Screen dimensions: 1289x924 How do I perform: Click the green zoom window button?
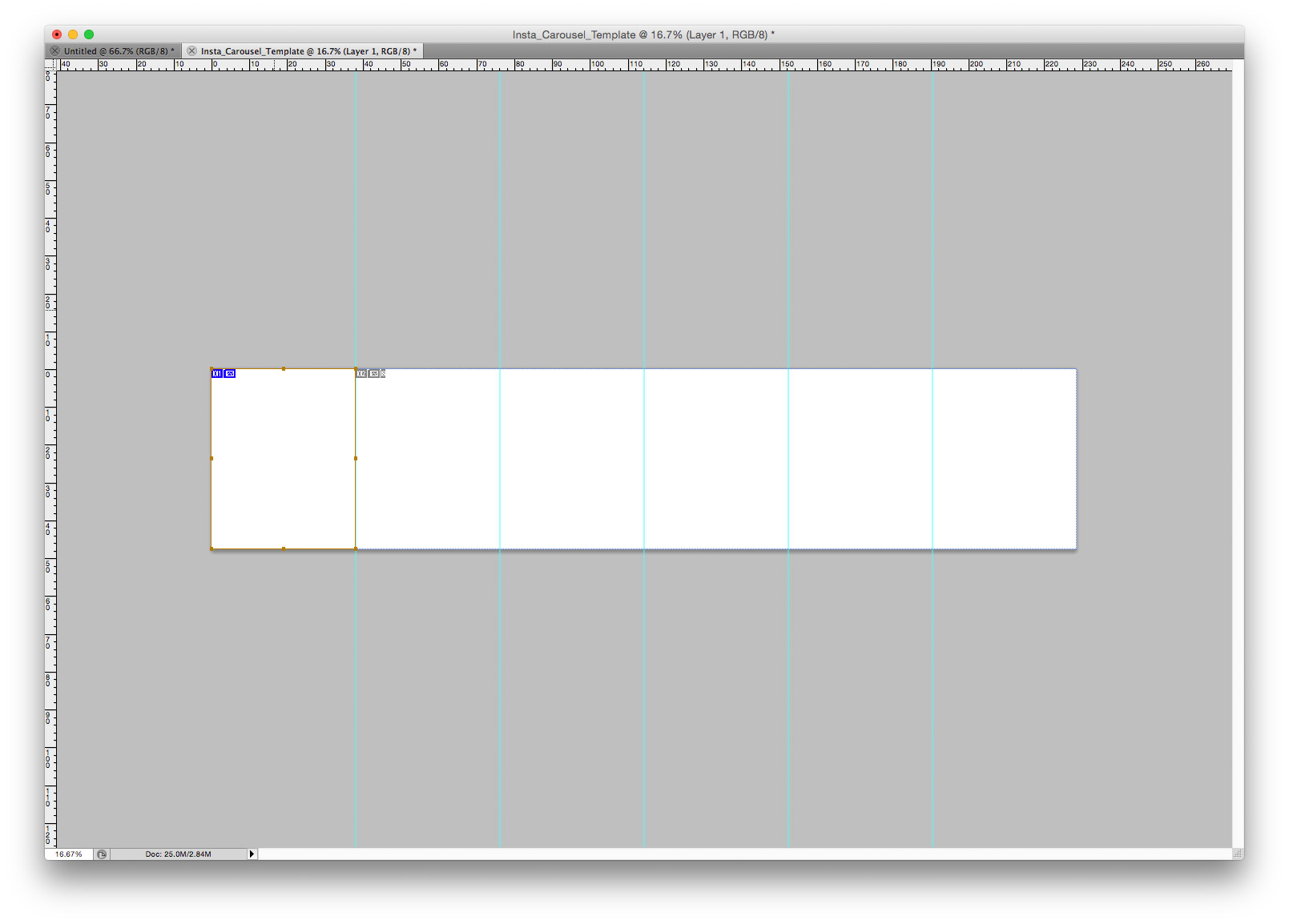[89, 34]
